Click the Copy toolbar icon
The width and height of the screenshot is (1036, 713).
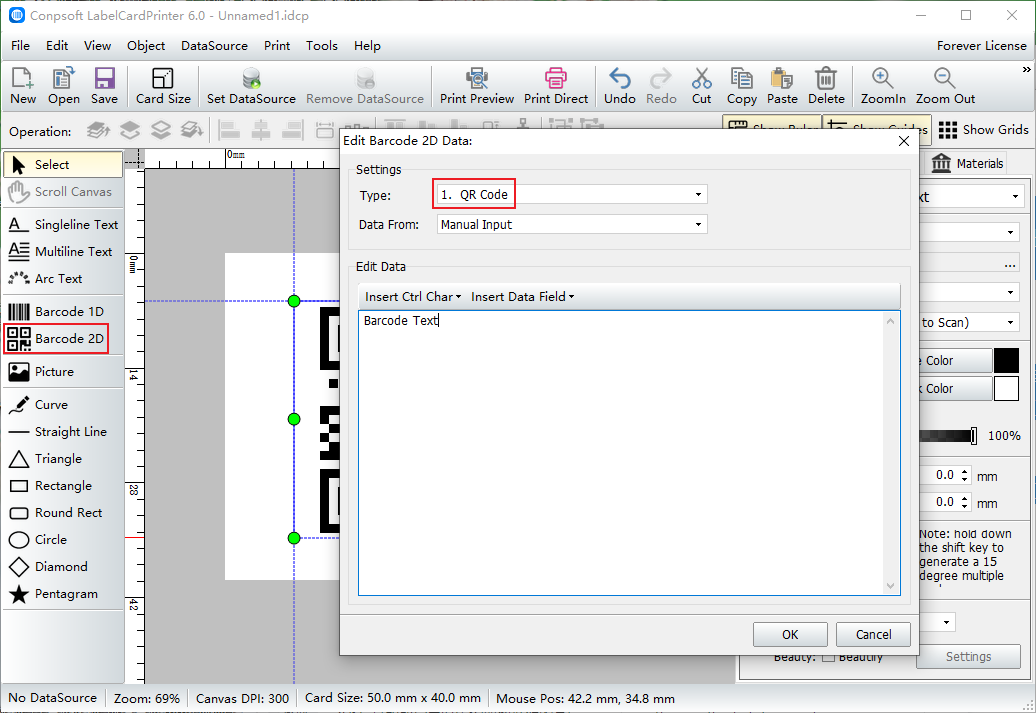click(742, 86)
